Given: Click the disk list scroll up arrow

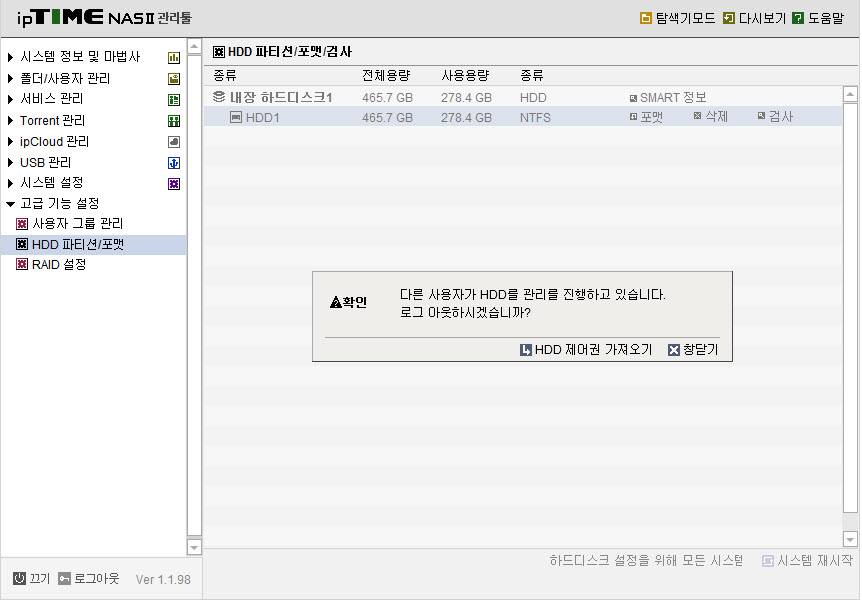Looking at the screenshot, I should click(x=850, y=94).
